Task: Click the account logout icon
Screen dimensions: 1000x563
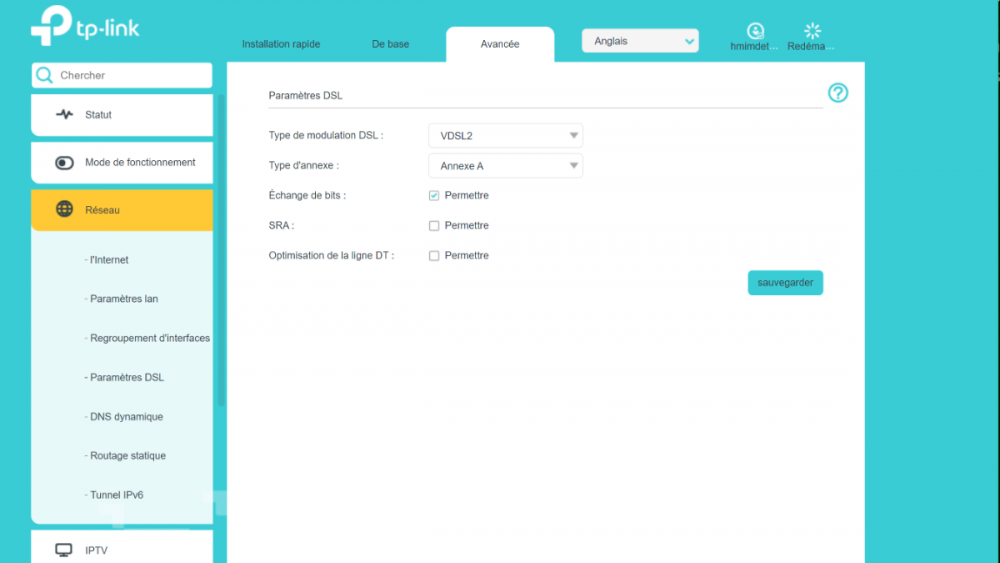Action: (x=756, y=31)
